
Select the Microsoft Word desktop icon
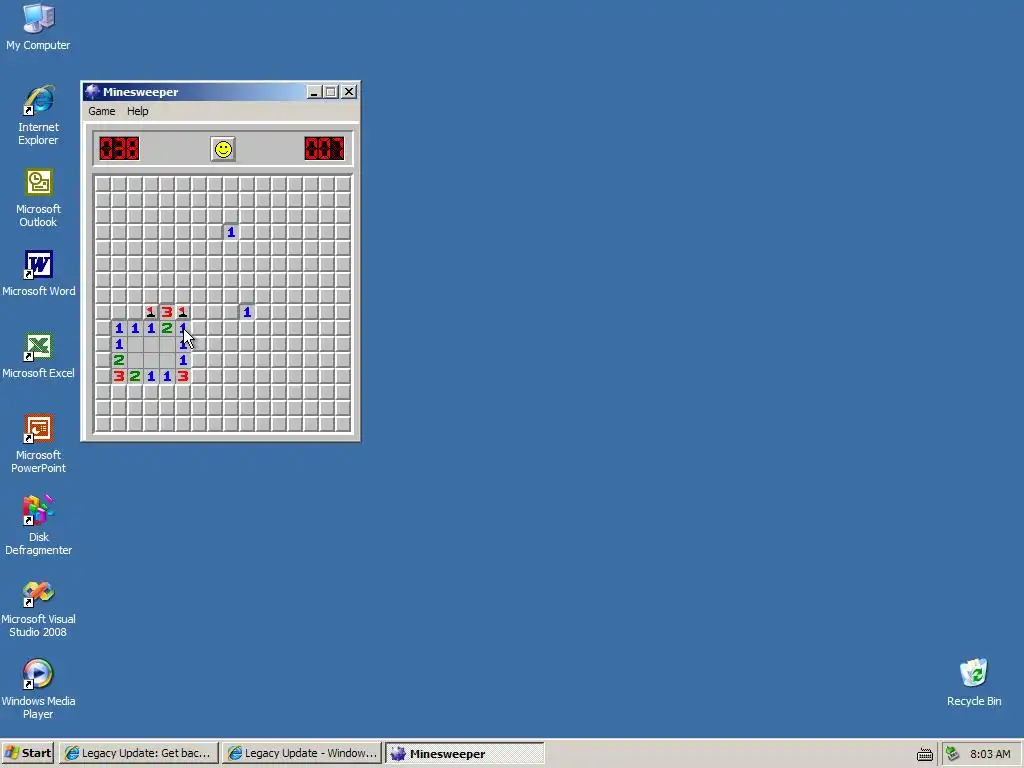click(x=38, y=274)
